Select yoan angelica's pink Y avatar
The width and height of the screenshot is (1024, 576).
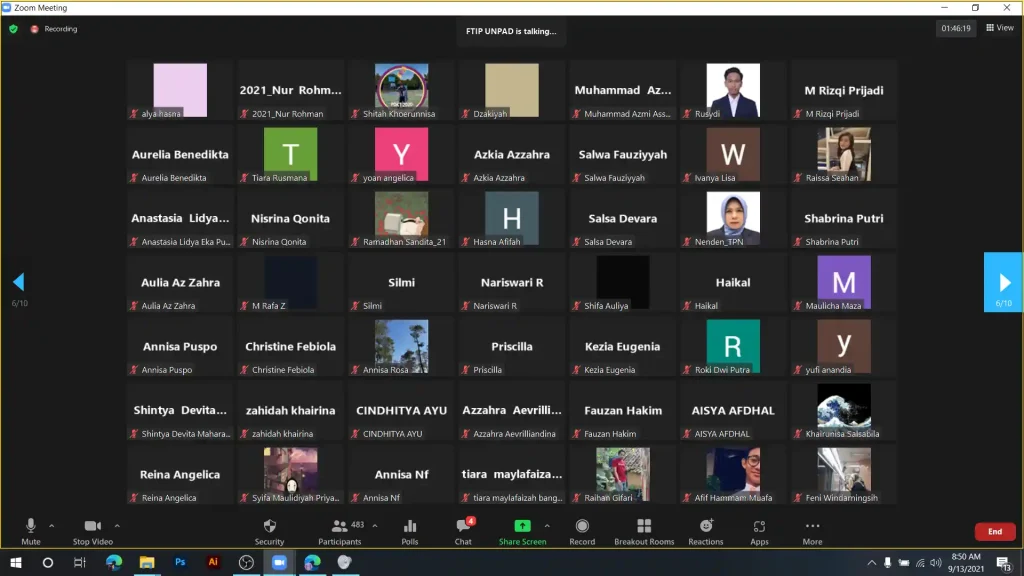tap(402, 154)
